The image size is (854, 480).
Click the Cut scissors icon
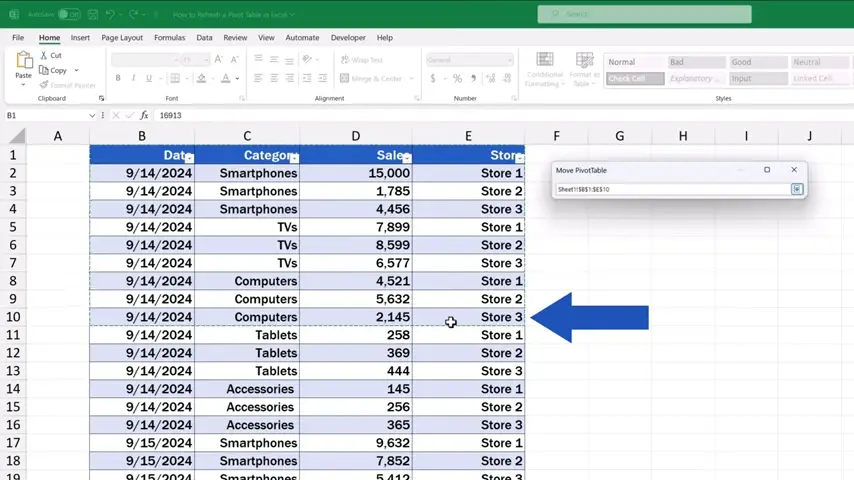click(43, 56)
